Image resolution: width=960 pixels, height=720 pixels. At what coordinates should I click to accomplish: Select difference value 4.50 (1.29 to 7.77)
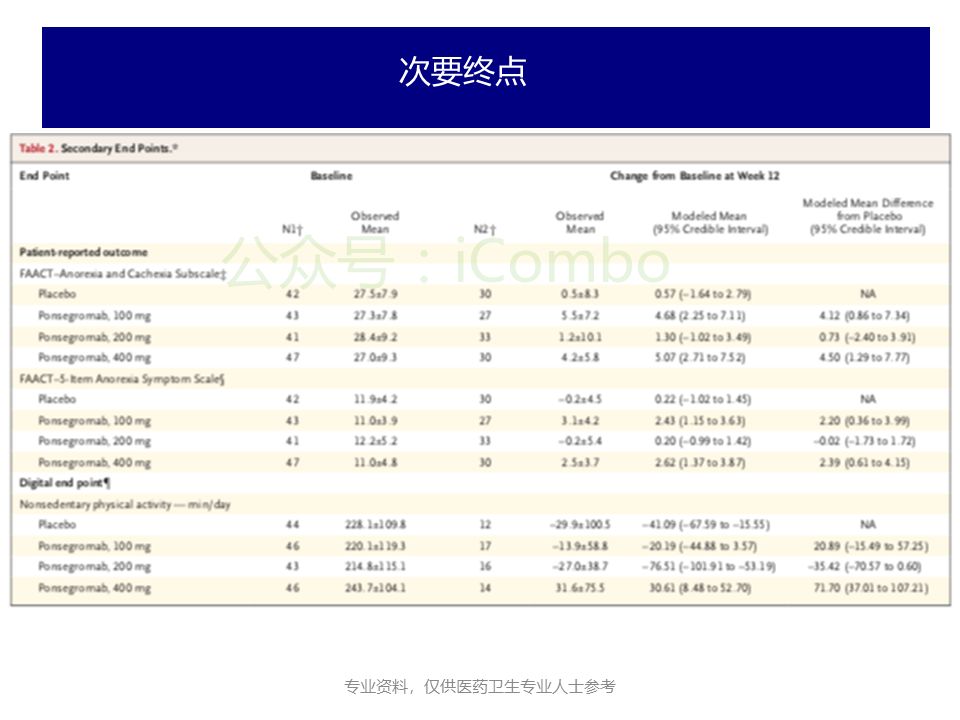(x=864, y=357)
